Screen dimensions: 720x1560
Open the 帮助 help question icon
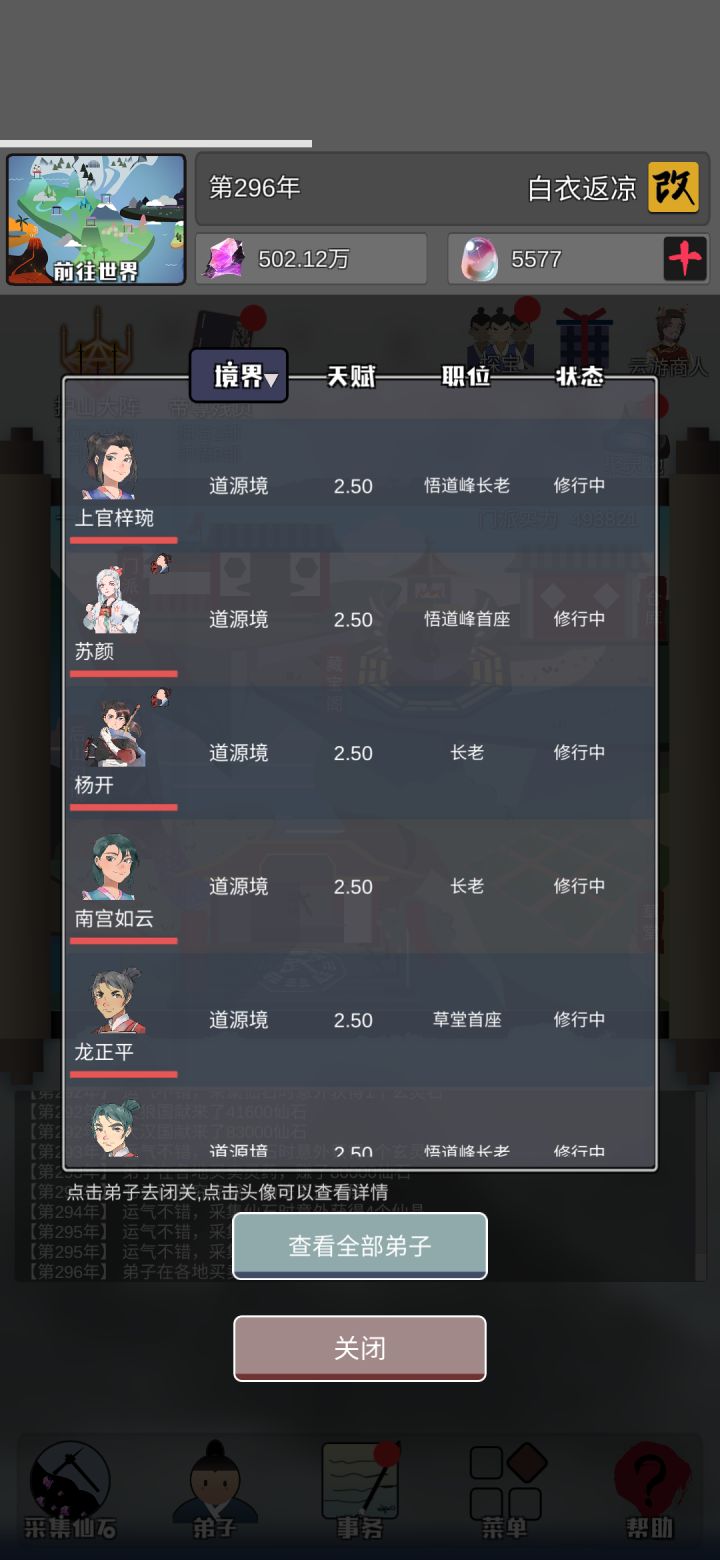coord(650,1489)
